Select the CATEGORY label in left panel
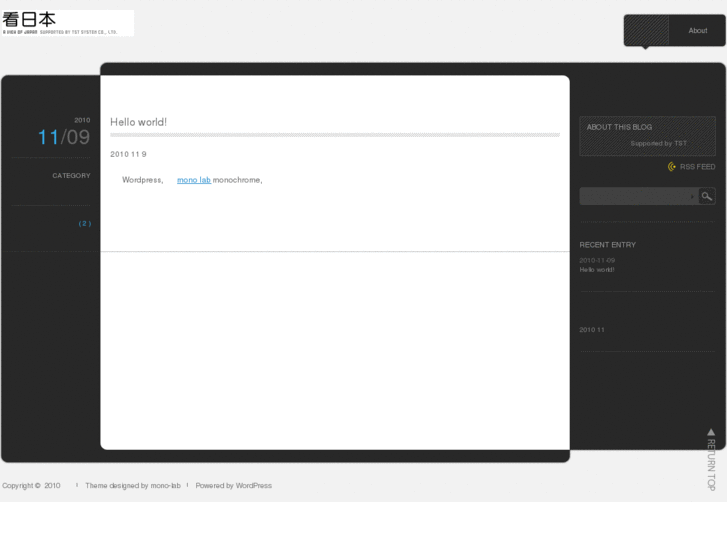 point(71,176)
